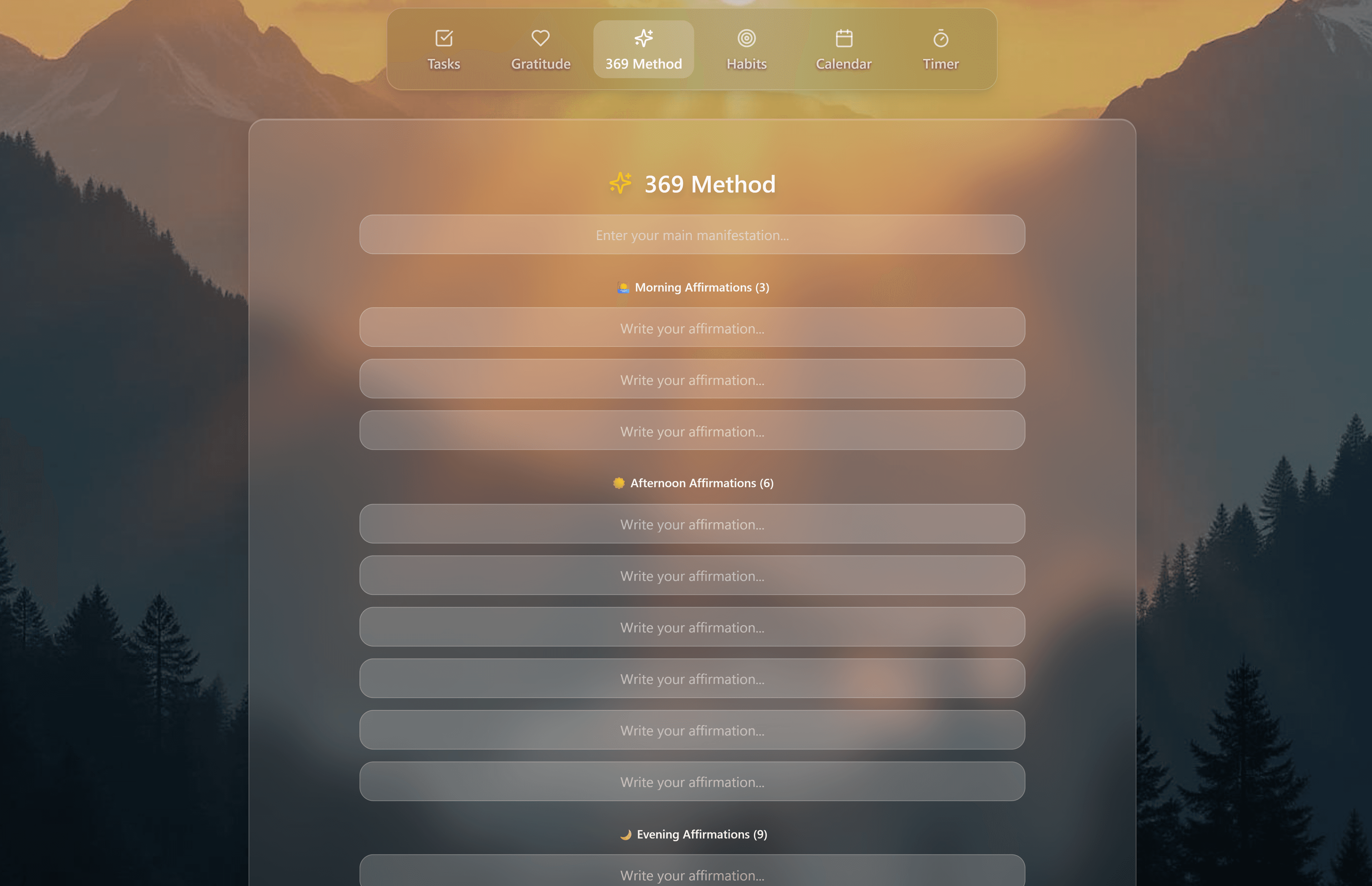
Task: Click the Gratitude heart icon
Action: [x=540, y=39]
